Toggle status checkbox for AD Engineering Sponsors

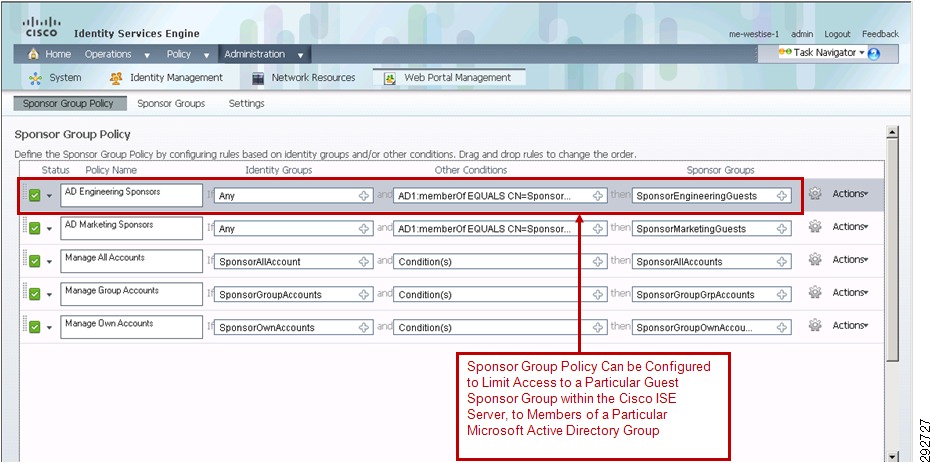34,195
